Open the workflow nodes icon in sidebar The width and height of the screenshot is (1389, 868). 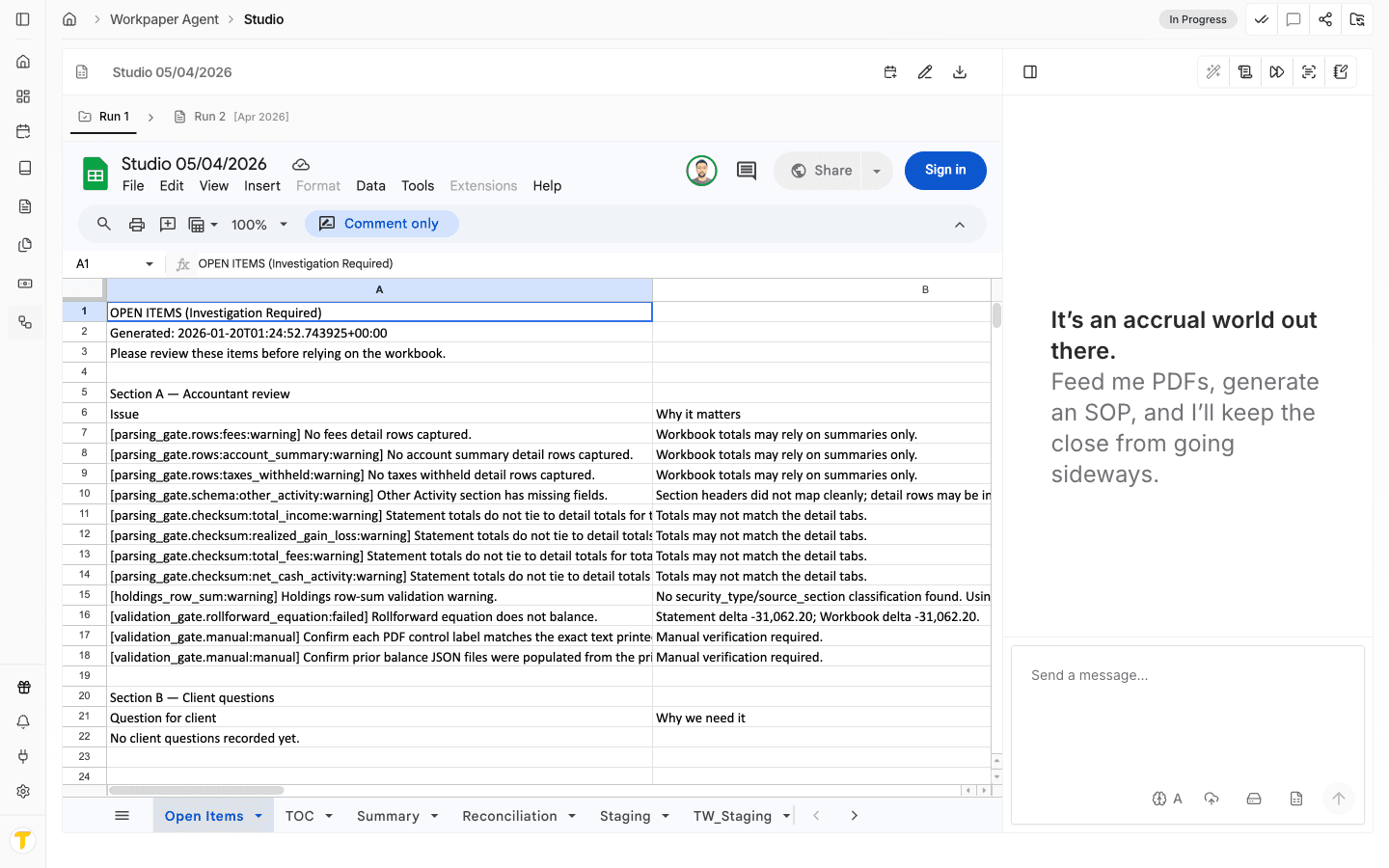coord(23,322)
